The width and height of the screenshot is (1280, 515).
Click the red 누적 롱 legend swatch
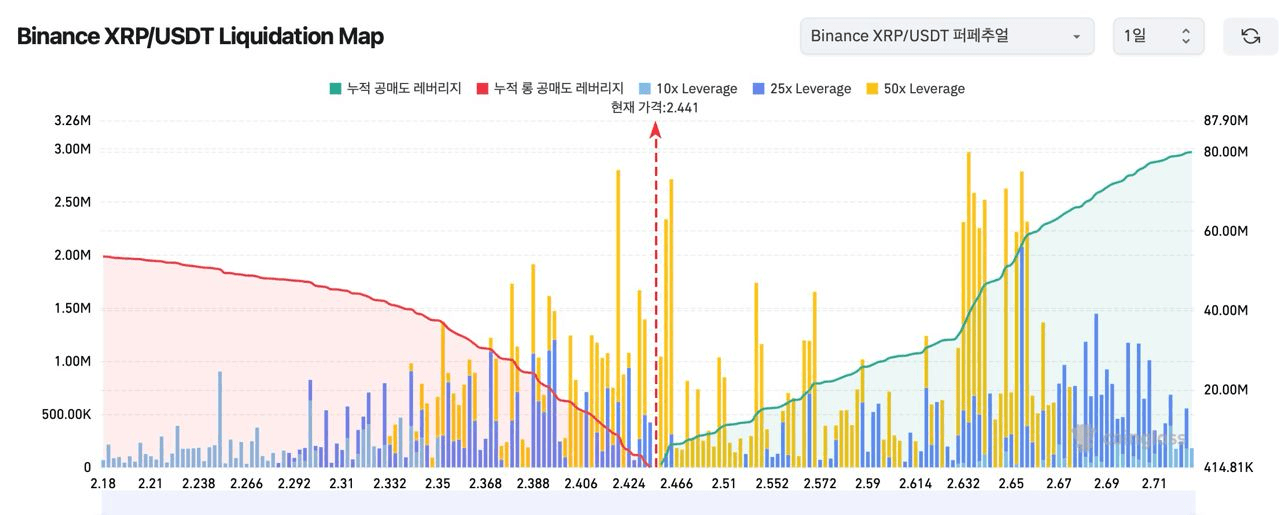pos(482,88)
